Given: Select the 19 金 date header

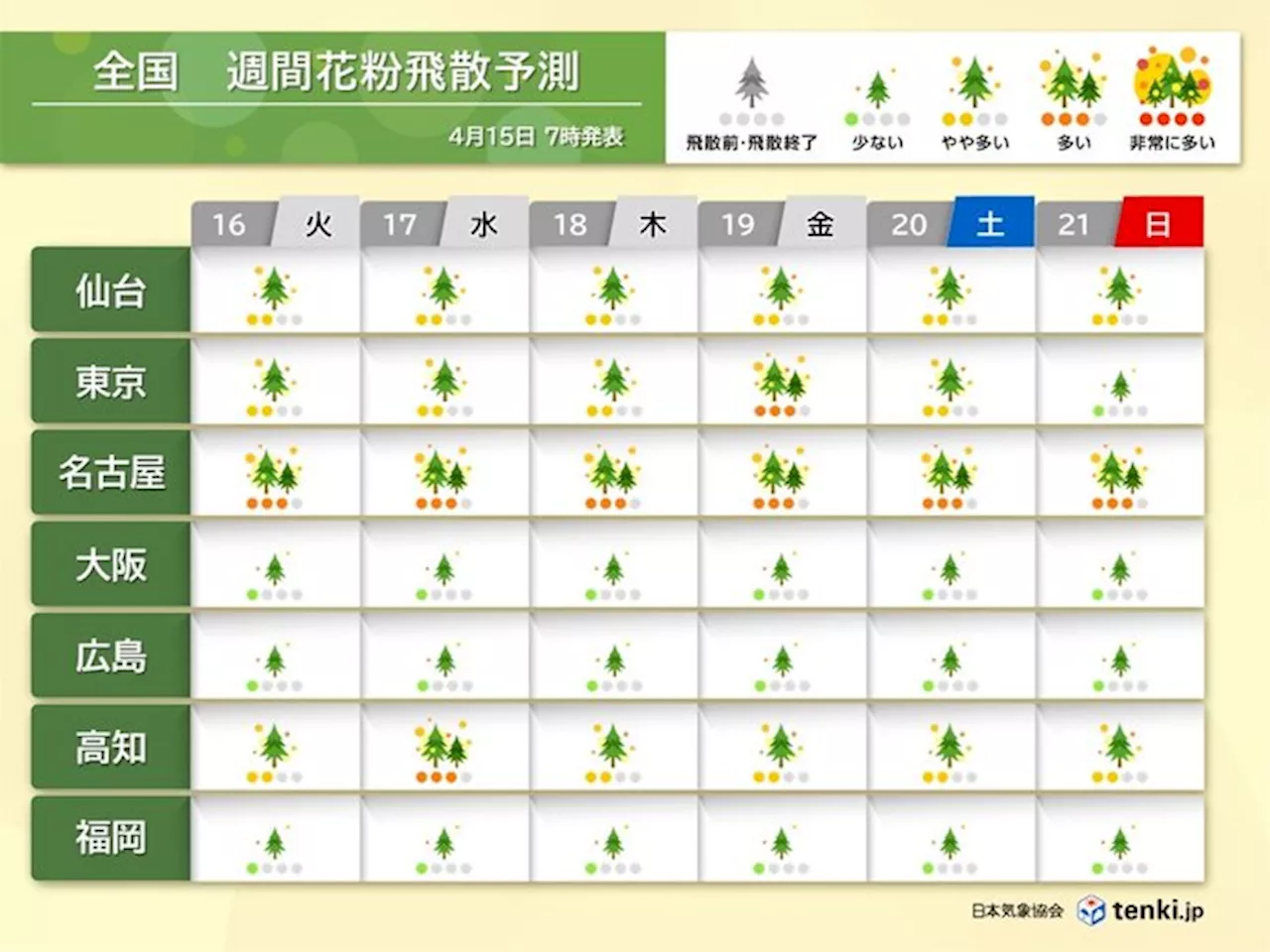Looking at the screenshot, I should point(782,223).
